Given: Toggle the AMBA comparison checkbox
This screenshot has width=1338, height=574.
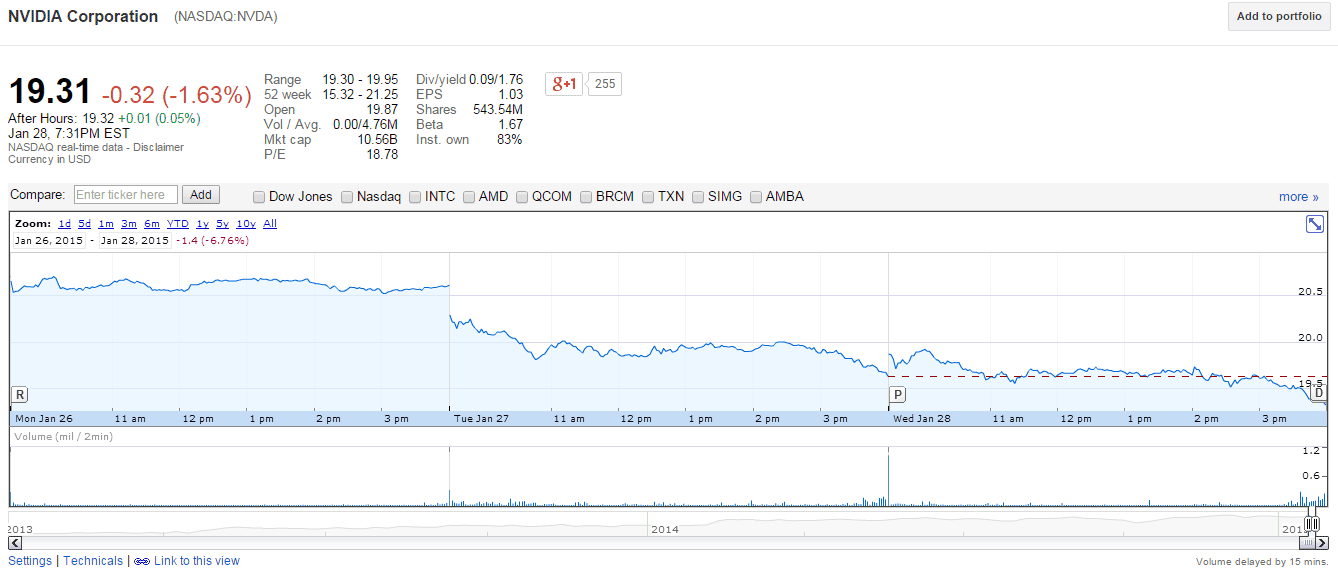Looking at the screenshot, I should (756, 197).
